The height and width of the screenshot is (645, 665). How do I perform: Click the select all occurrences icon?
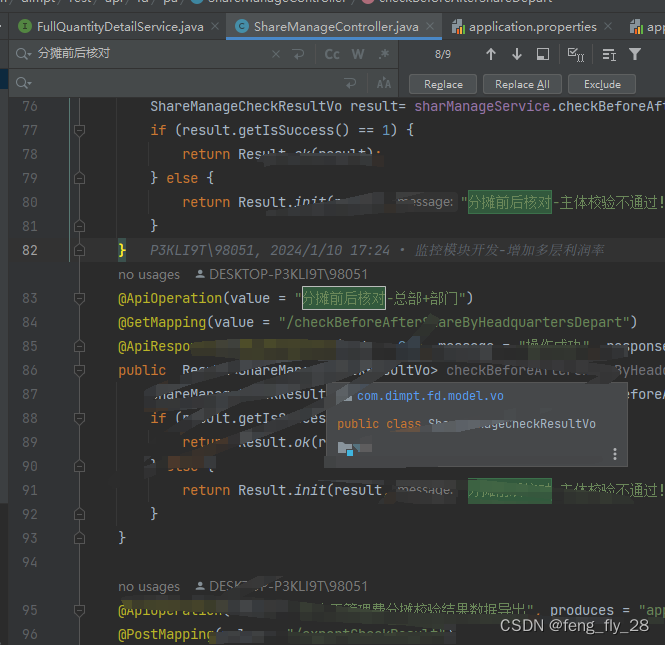coord(576,54)
